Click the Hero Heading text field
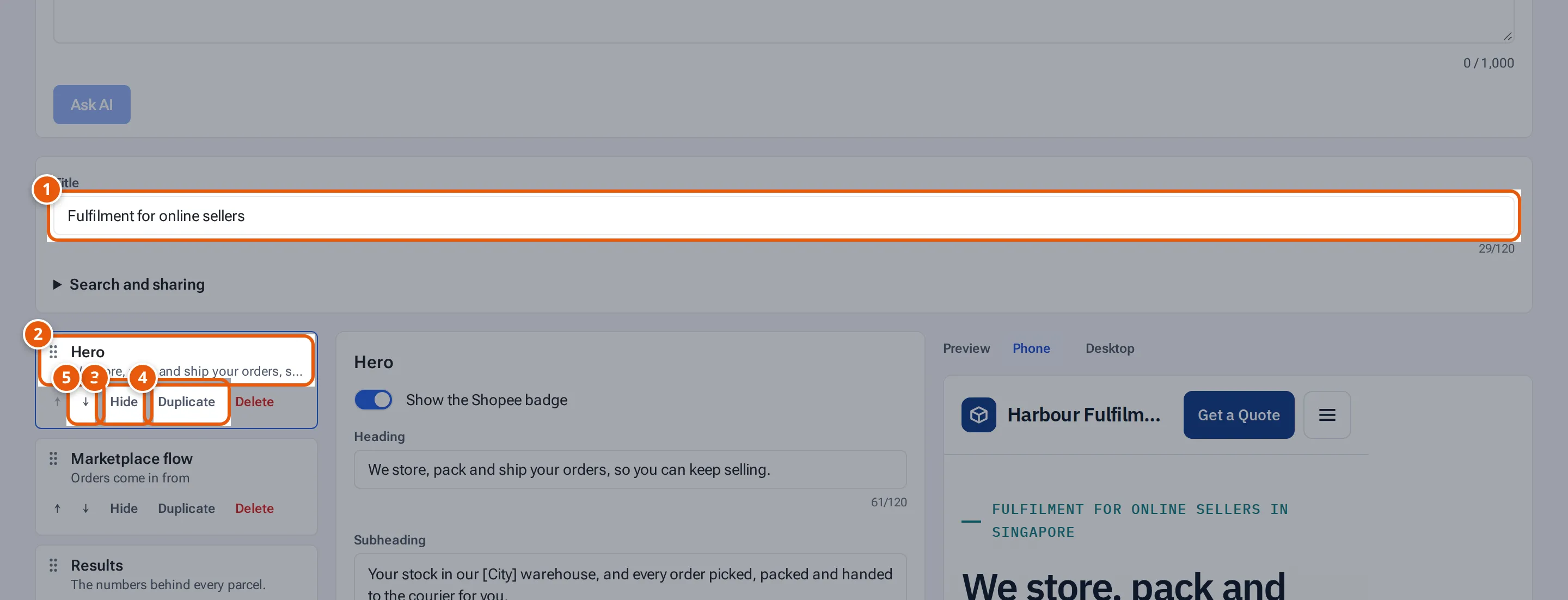The width and height of the screenshot is (1568, 600). pyautogui.click(x=630, y=469)
